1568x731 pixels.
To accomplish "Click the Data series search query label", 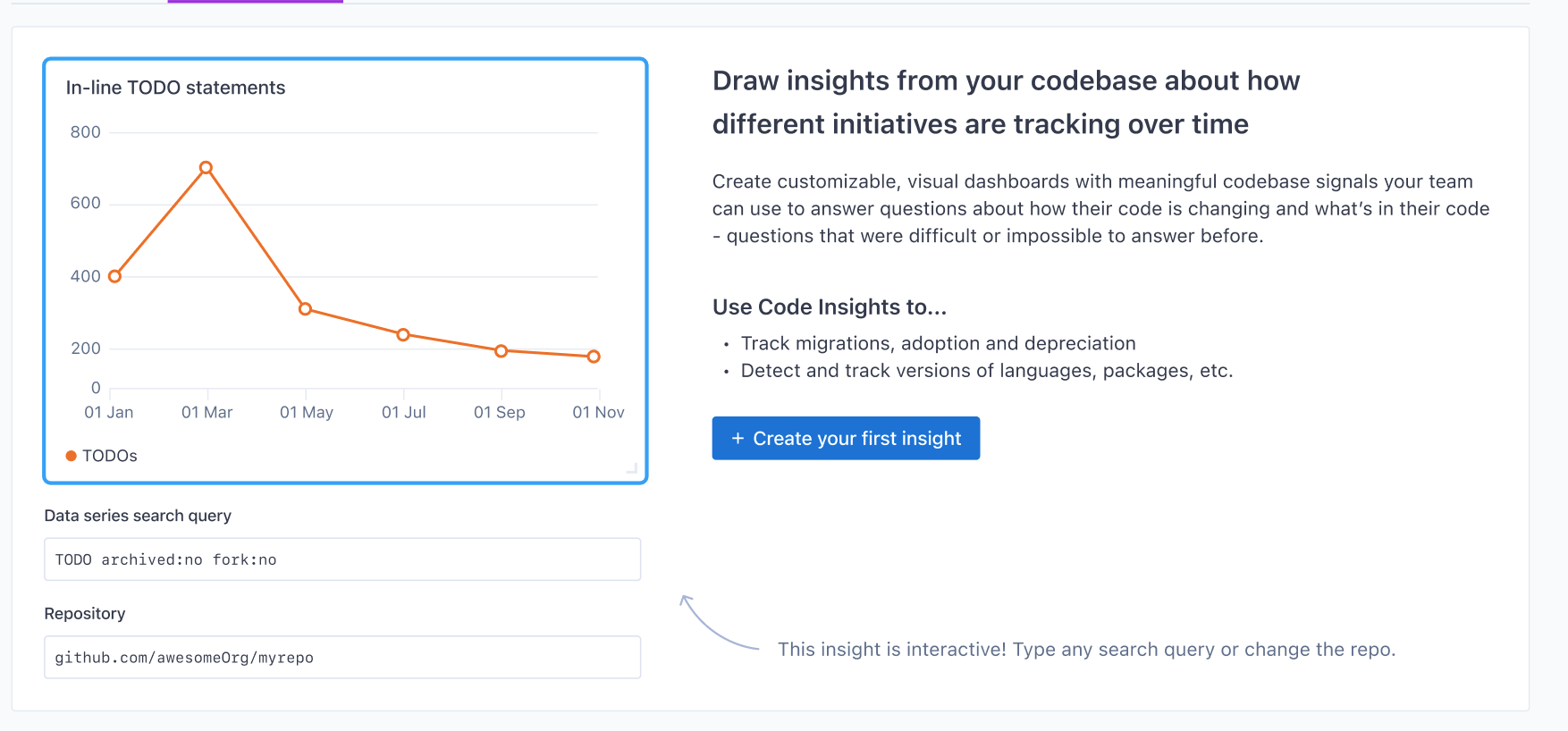I will (x=138, y=516).
